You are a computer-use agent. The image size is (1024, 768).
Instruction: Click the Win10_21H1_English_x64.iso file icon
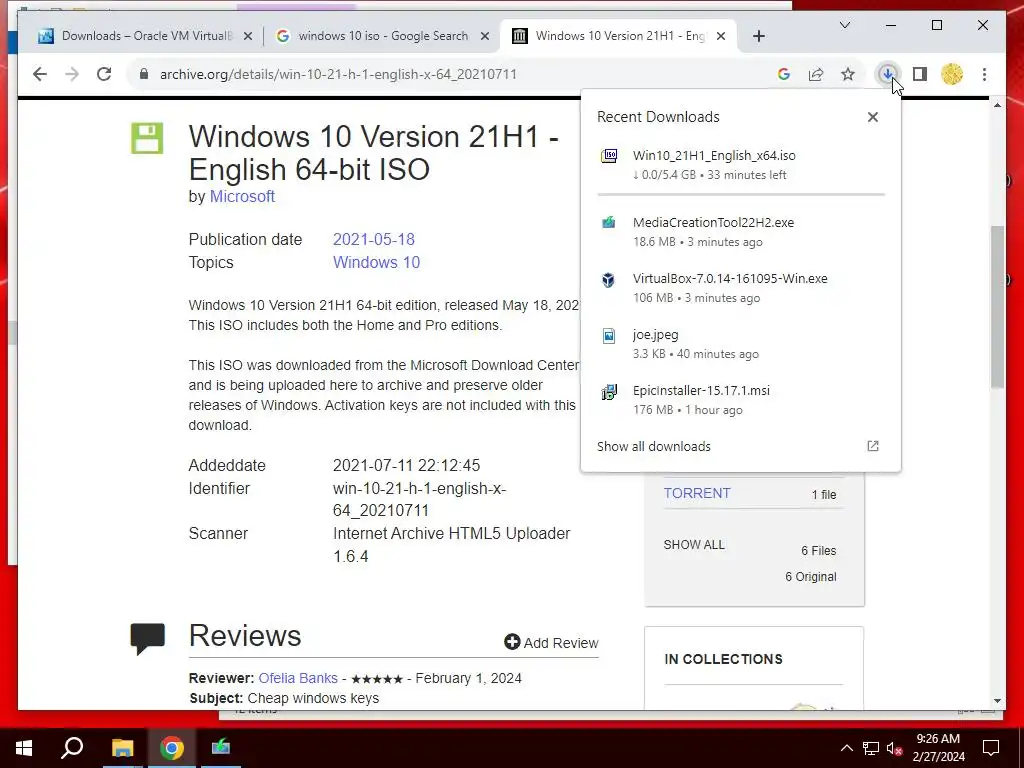point(609,156)
